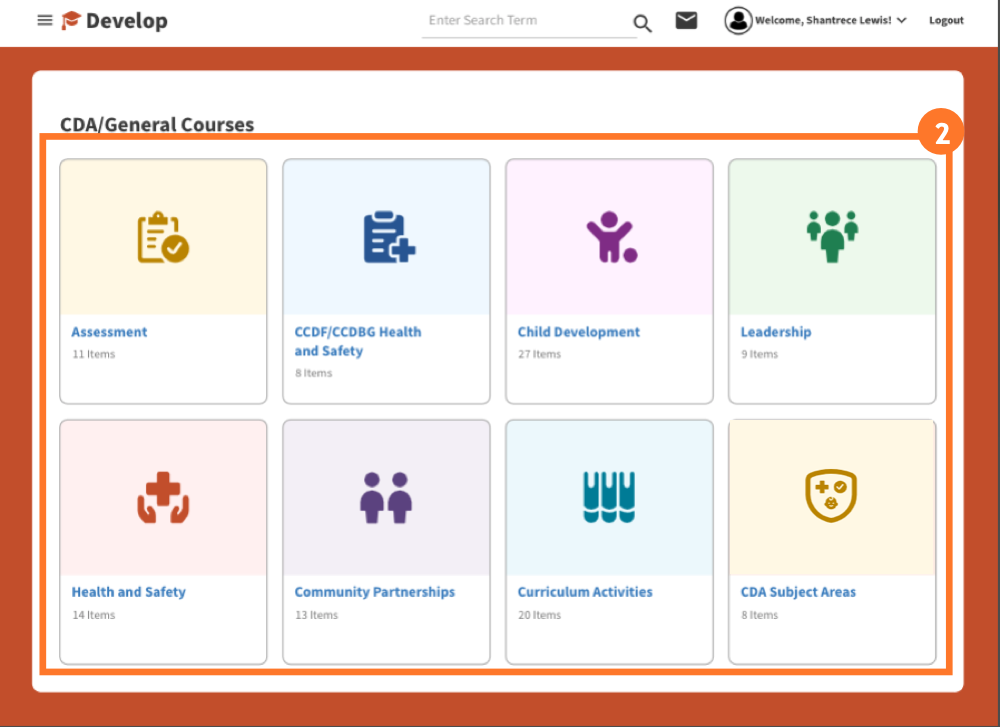Click the green Leadership group icon
The height and width of the screenshot is (727, 1000).
[x=832, y=235]
